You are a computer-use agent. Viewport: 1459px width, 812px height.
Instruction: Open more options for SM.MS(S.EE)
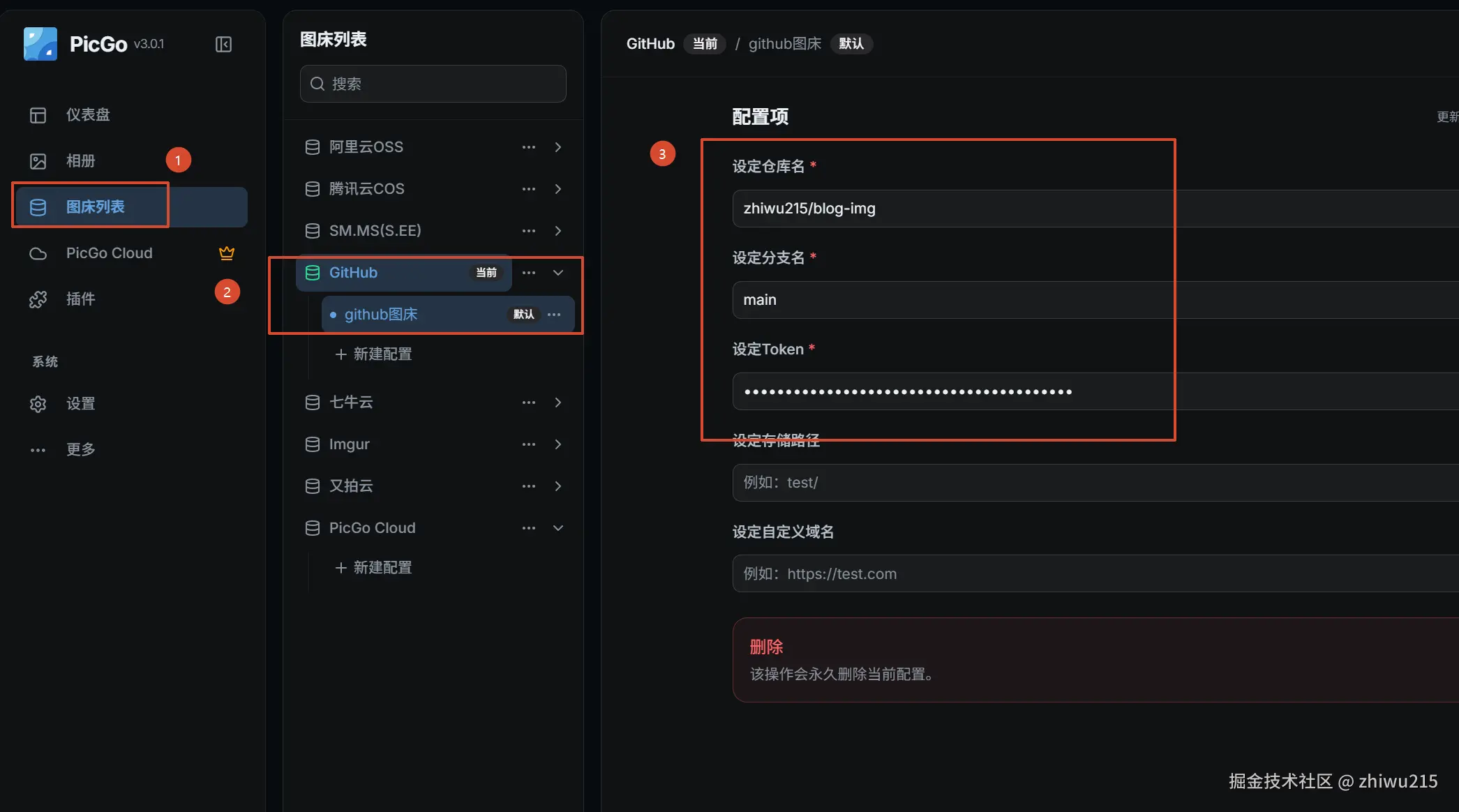pos(529,231)
